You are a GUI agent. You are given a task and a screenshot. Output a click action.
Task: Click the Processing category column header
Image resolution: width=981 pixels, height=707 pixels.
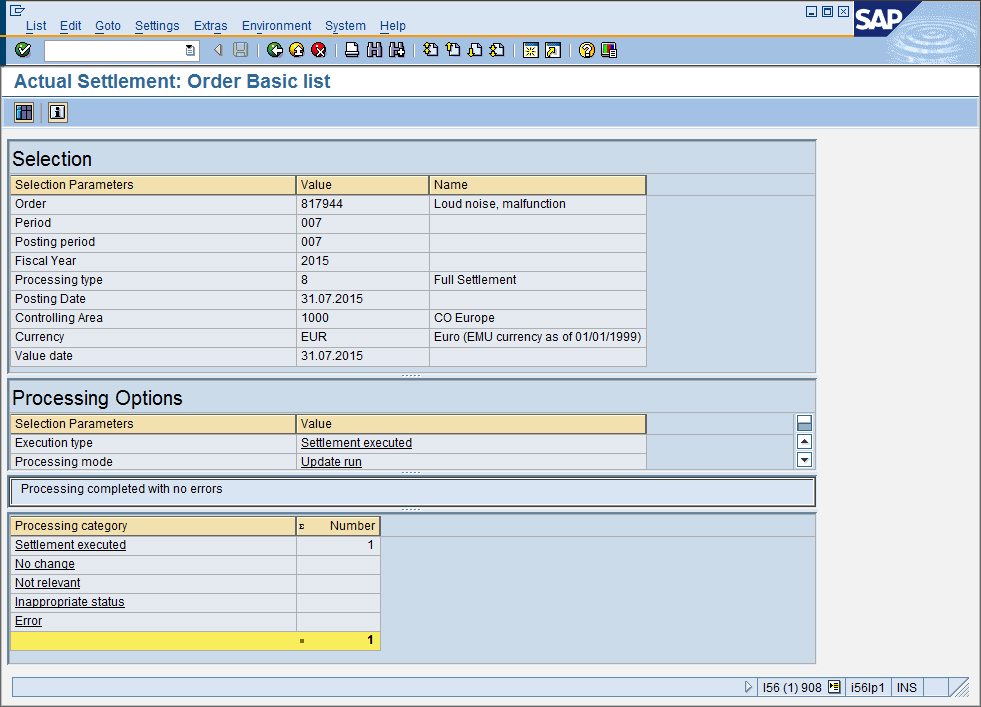(x=153, y=526)
